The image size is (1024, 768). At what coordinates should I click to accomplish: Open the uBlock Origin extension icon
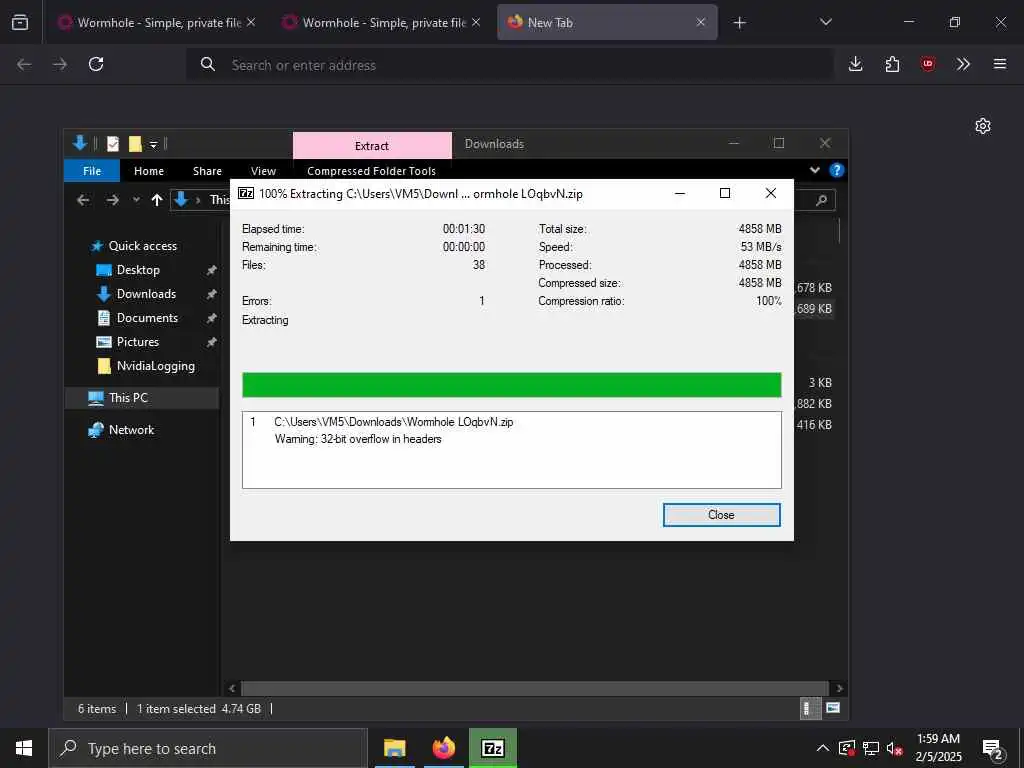coord(927,64)
